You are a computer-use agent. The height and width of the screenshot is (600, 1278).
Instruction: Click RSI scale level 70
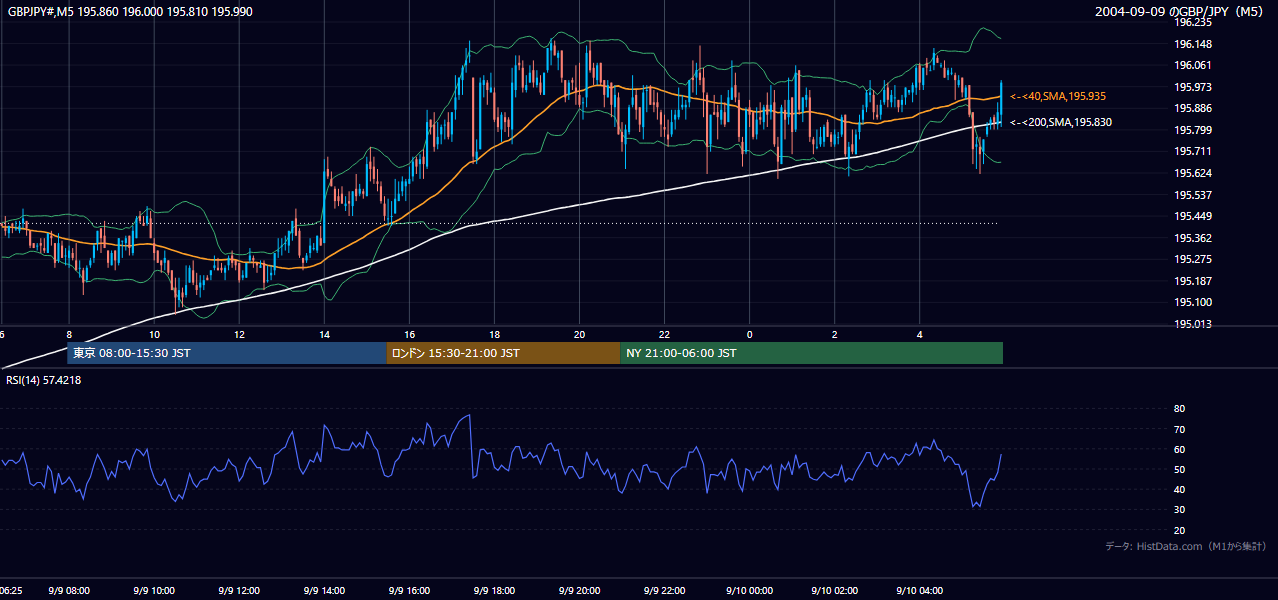pyautogui.click(x=1179, y=429)
